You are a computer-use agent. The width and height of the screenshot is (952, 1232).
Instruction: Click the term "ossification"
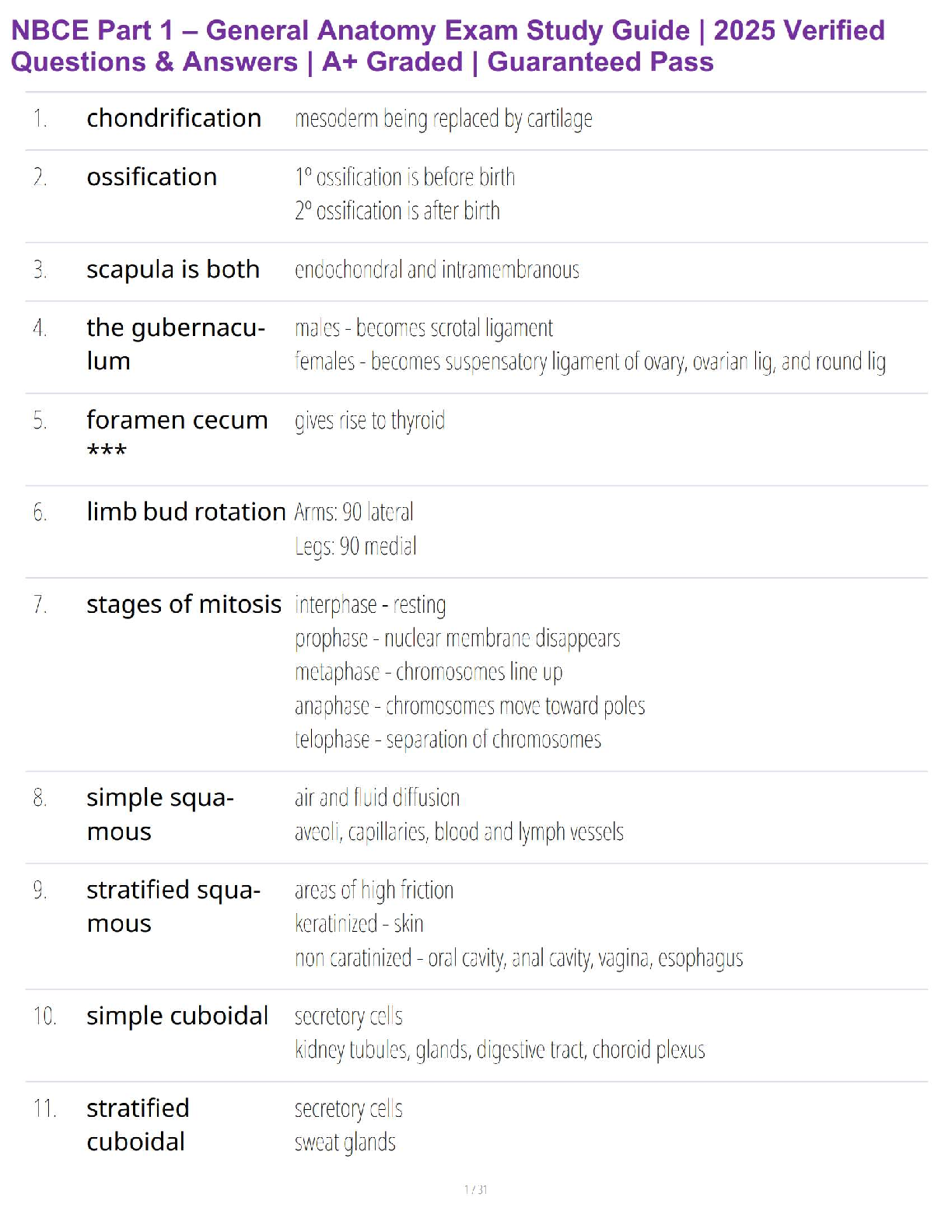pos(152,177)
